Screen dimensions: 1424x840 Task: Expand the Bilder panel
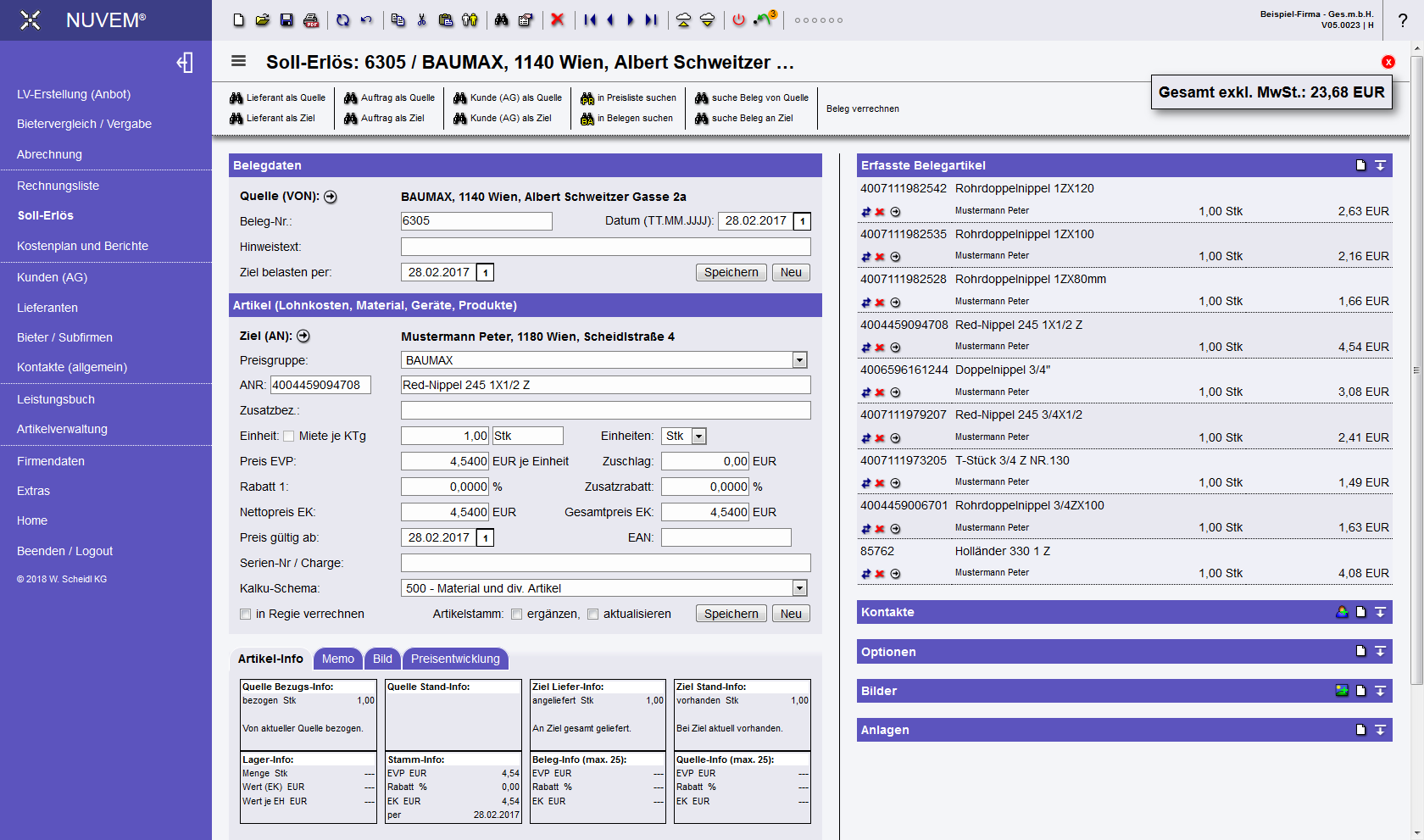point(1380,691)
